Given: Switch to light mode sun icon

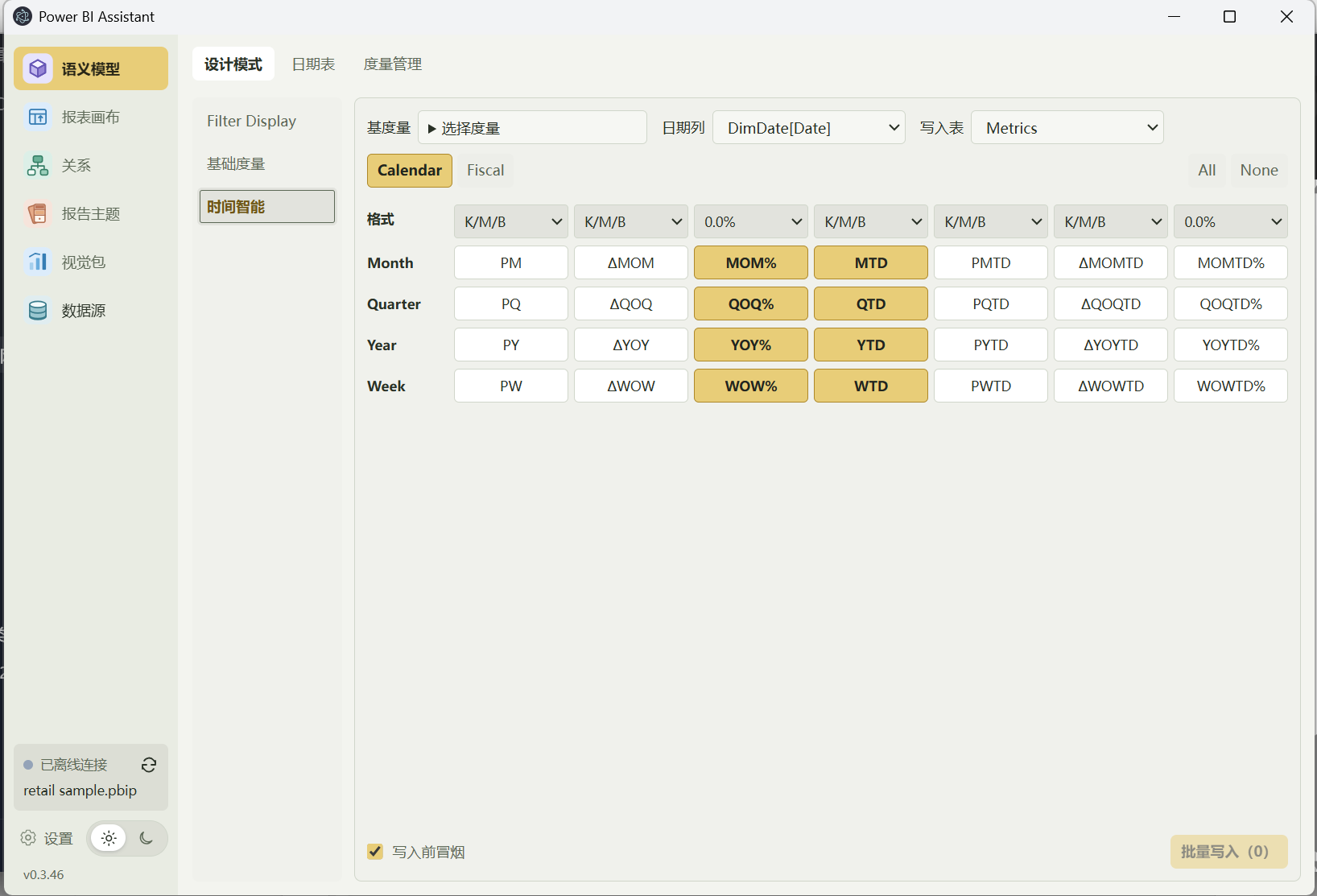Looking at the screenshot, I should [x=109, y=838].
